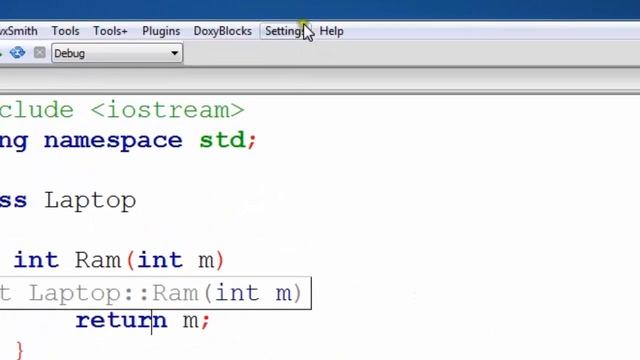Click '<iostream>' in the include line

pyautogui.click(x=167, y=110)
